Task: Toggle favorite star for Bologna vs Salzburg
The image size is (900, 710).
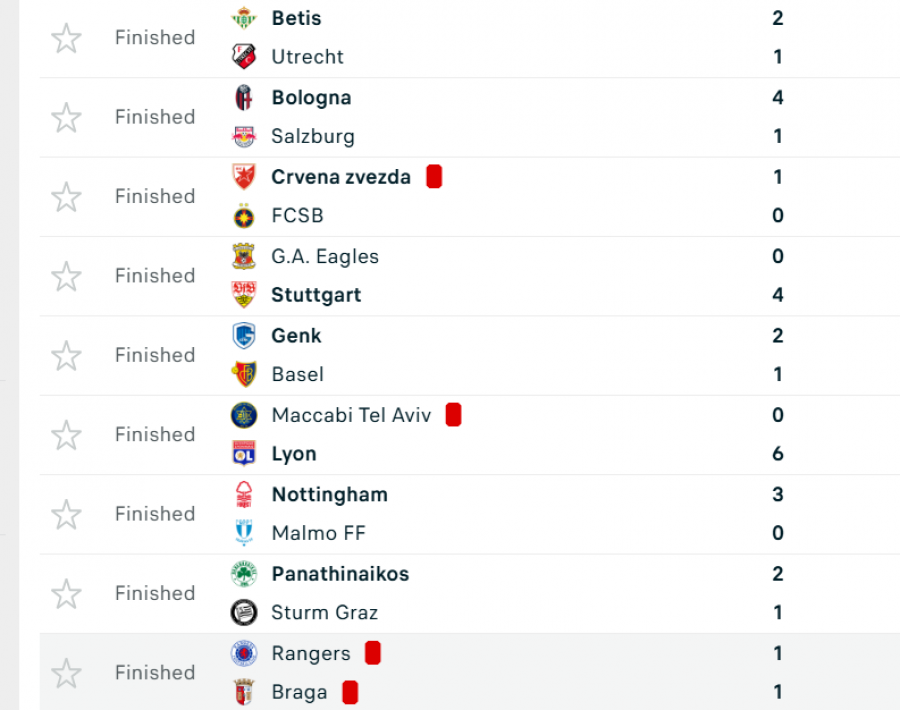Action: coord(66,117)
